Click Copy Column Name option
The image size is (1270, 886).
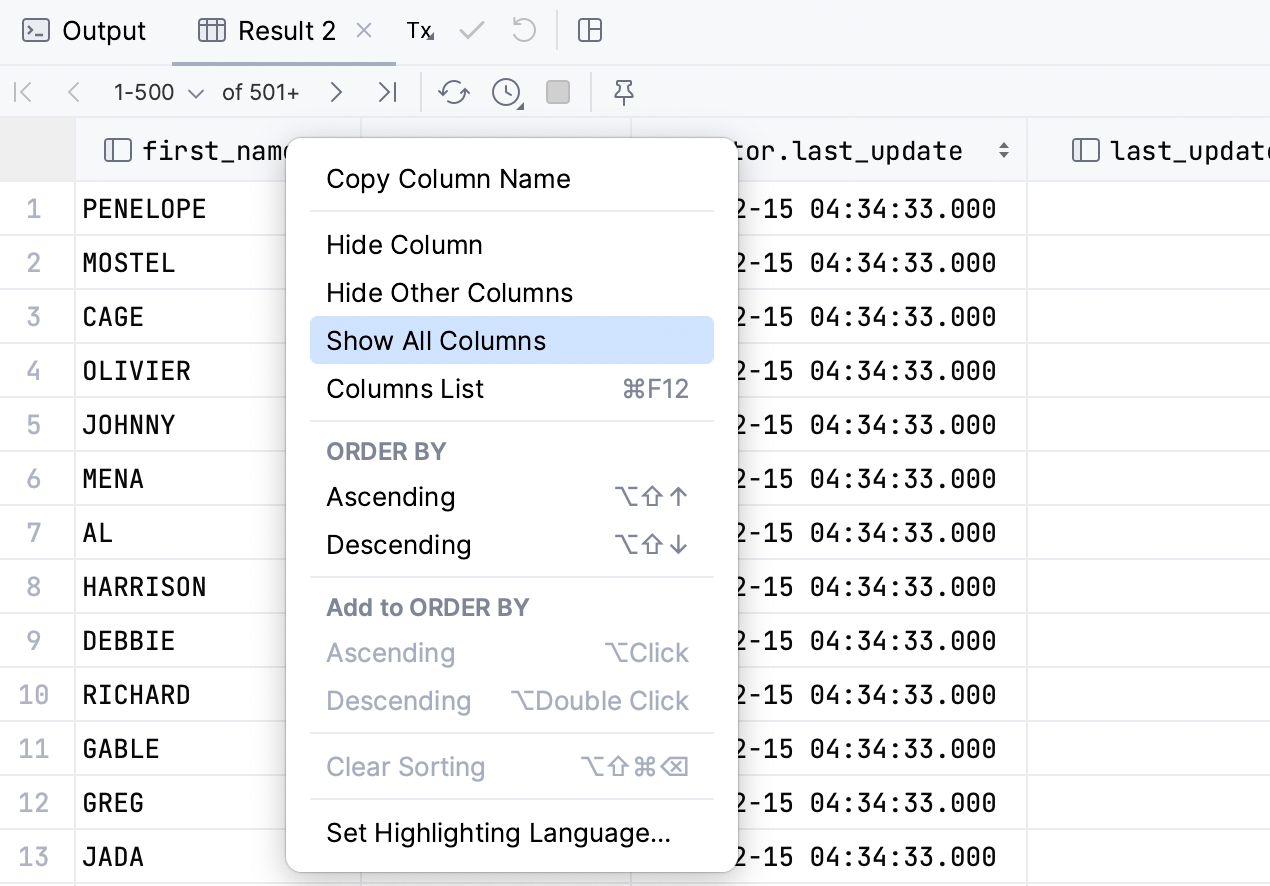[x=448, y=179]
